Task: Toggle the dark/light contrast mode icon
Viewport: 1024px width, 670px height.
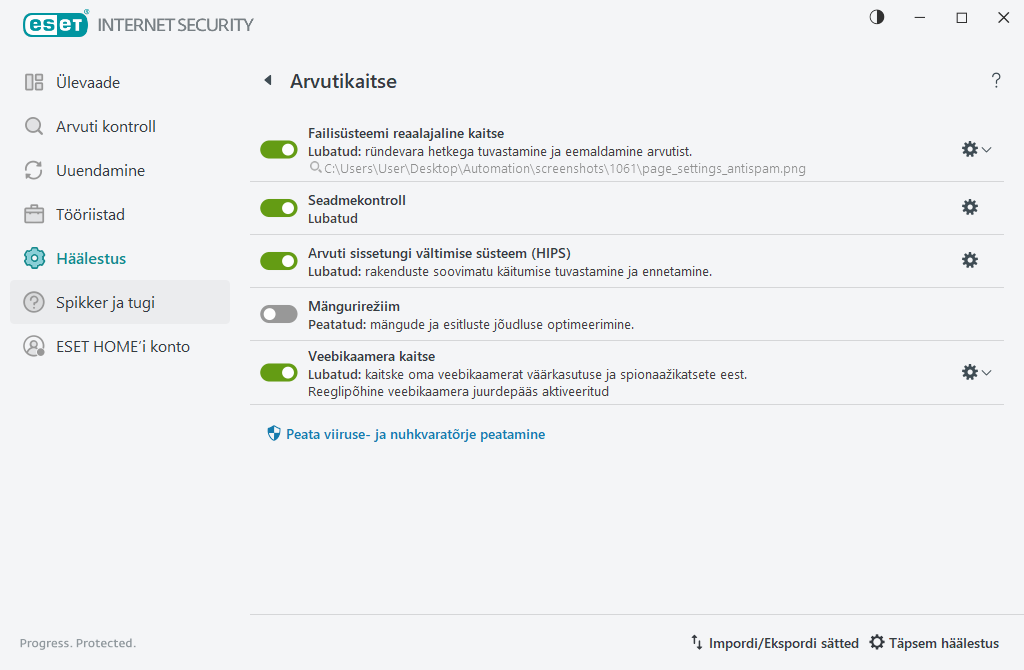Action: 877,18
